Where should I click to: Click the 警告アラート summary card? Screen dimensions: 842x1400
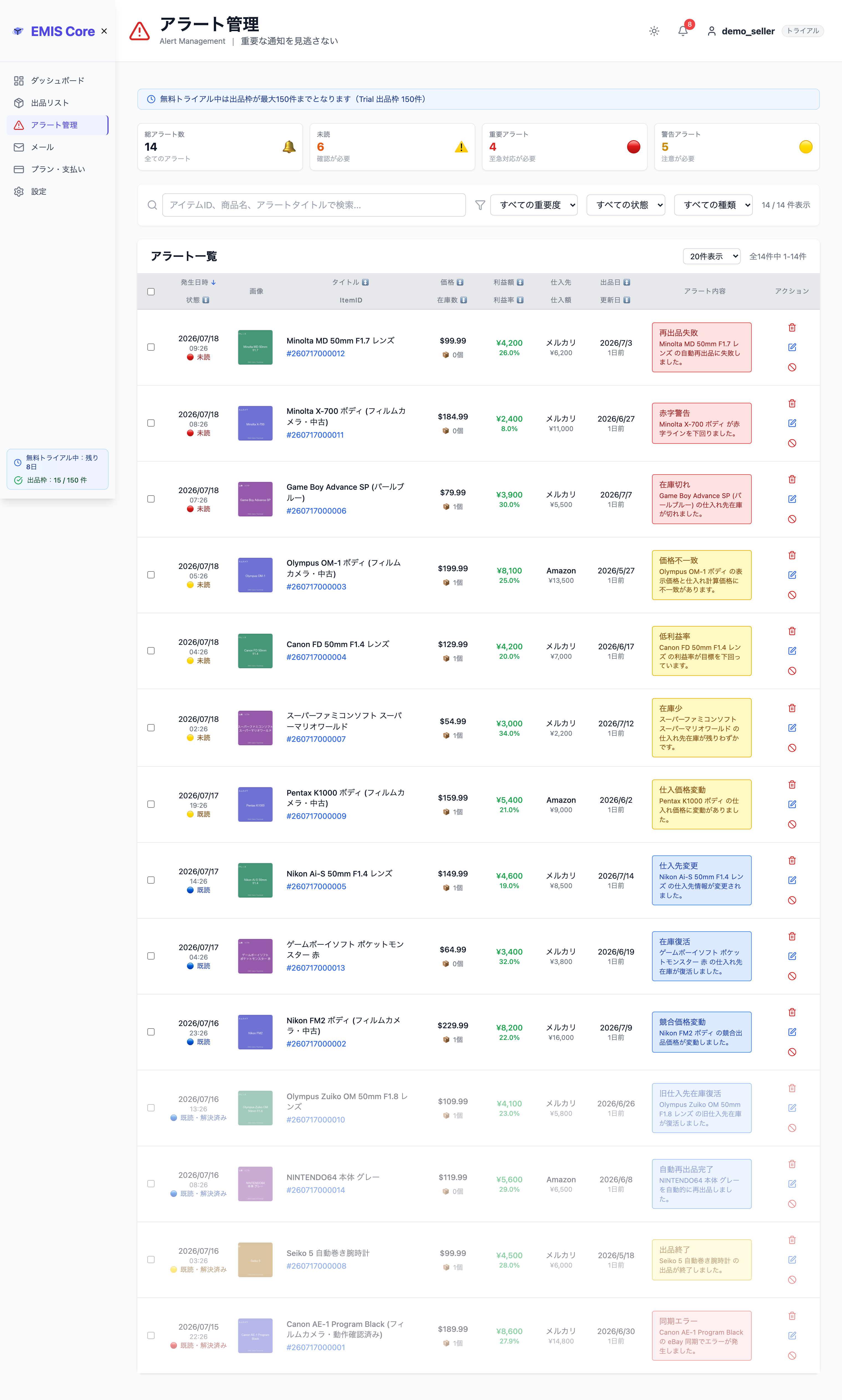tap(736, 147)
